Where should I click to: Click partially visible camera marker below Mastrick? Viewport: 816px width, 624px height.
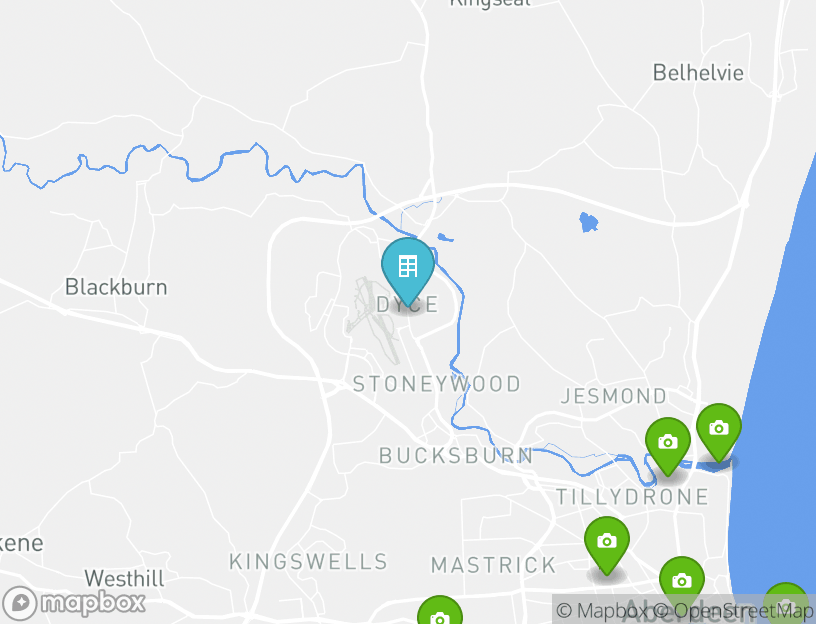pos(440,610)
